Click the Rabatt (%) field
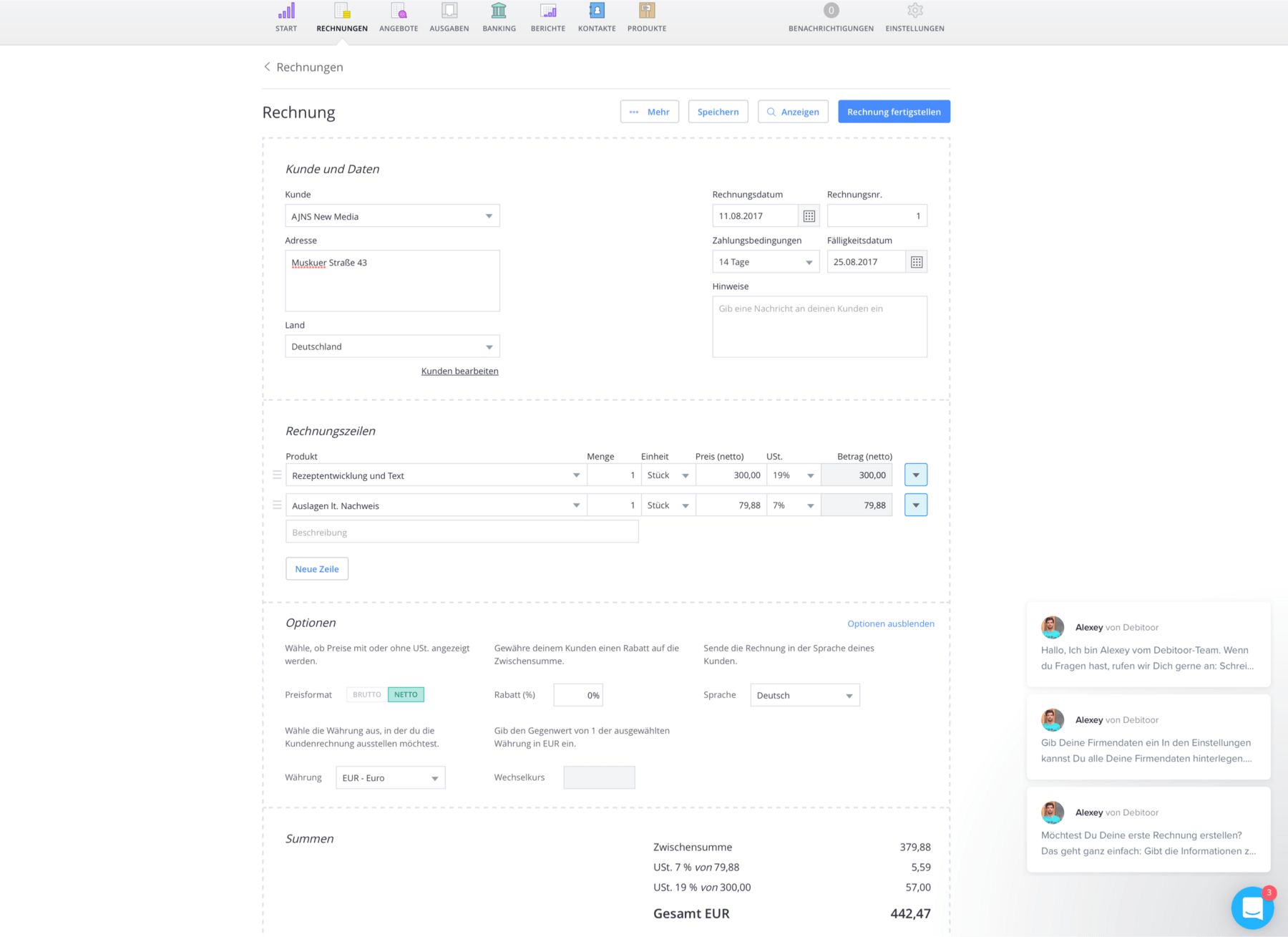 click(x=578, y=695)
